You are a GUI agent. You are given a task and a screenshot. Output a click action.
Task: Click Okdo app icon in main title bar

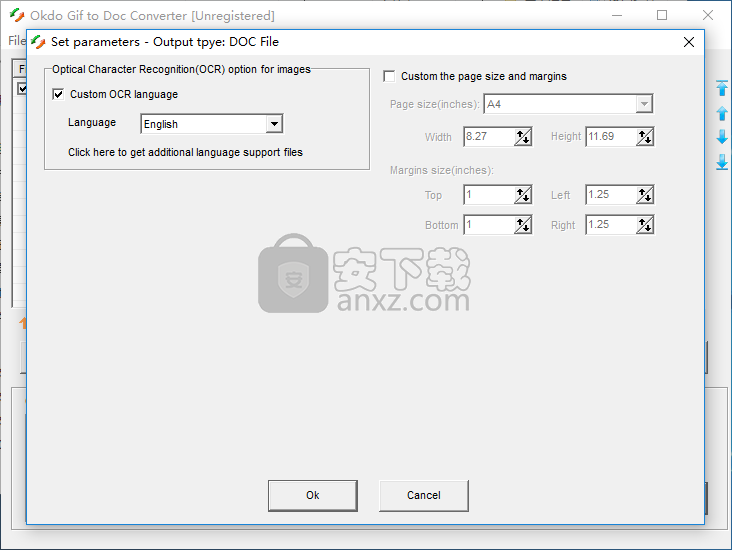click(17, 15)
